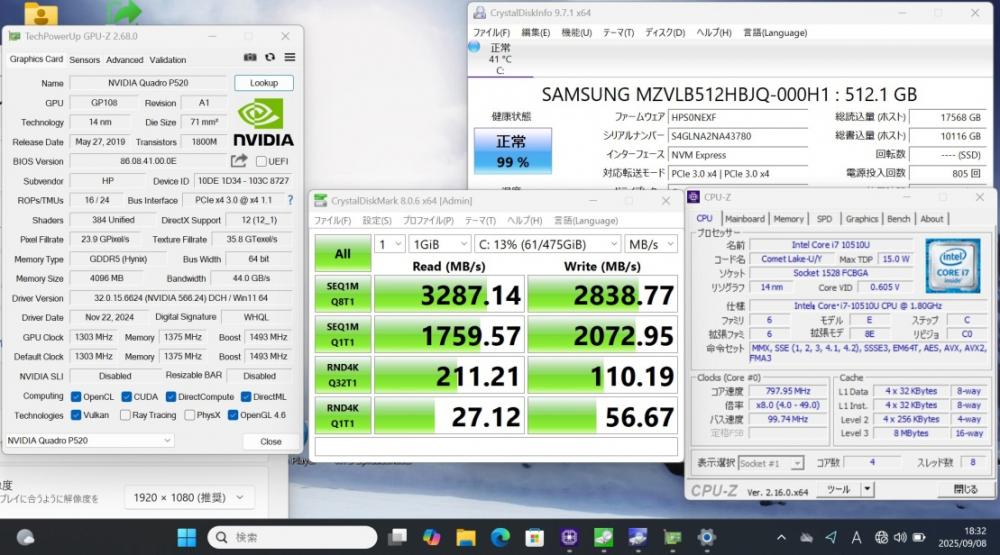Image resolution: width=1000 pixels, height=555 pixels.
Task: Open the C: drive selection dropdown
Action: pyautogui.click(x=548, y=244)
